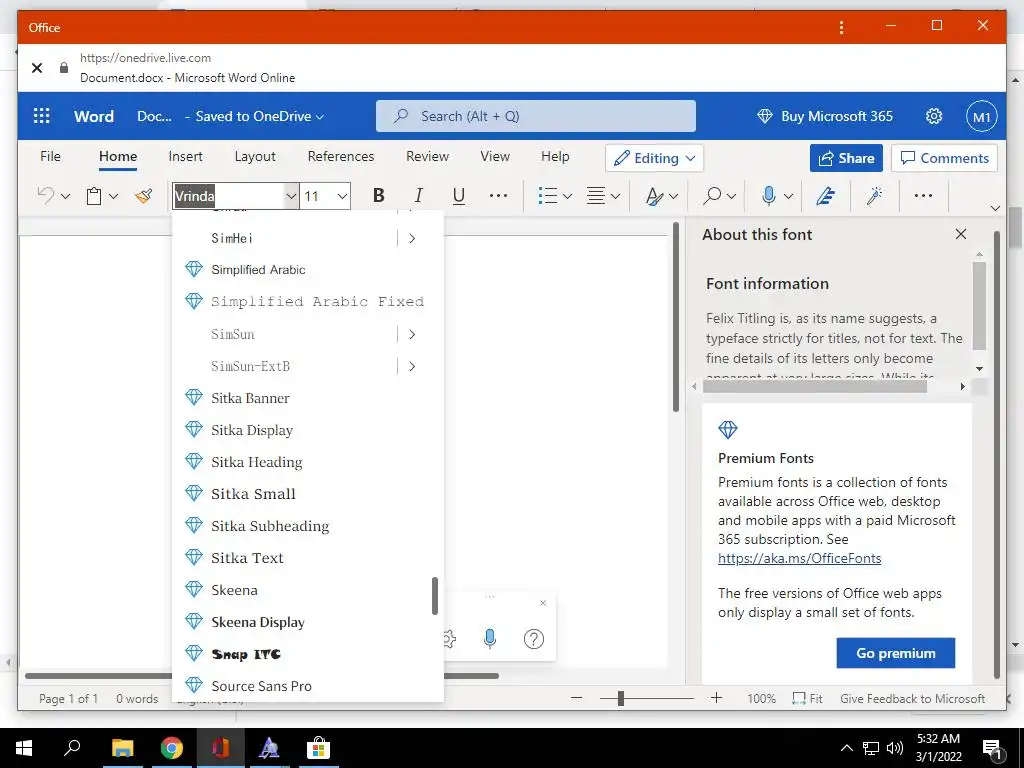Toggle Bold formatting
The height and width of the screenshot is (768, 1024).
pyautogui.click(x=378, y=195)
